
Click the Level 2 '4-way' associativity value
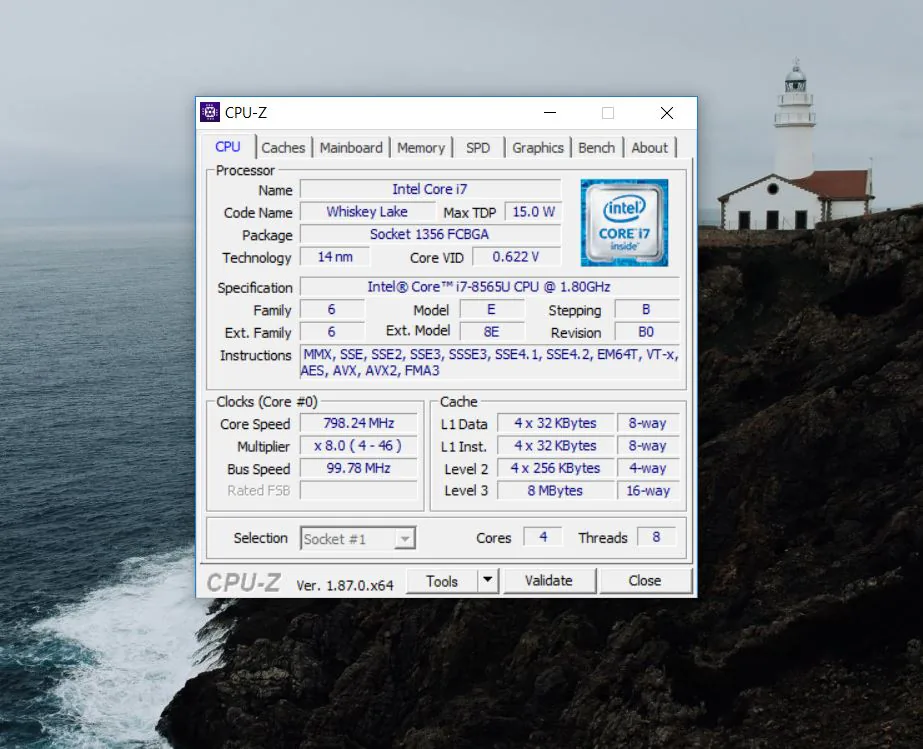pos(648,468)
